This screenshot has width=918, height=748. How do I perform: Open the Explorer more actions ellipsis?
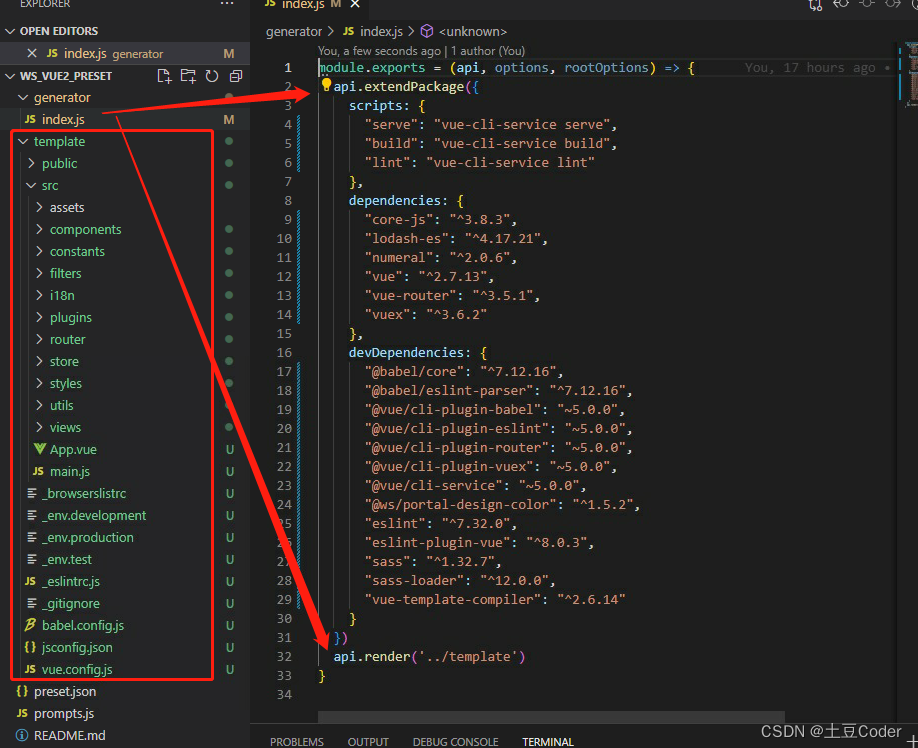click(x=227, y=4)
